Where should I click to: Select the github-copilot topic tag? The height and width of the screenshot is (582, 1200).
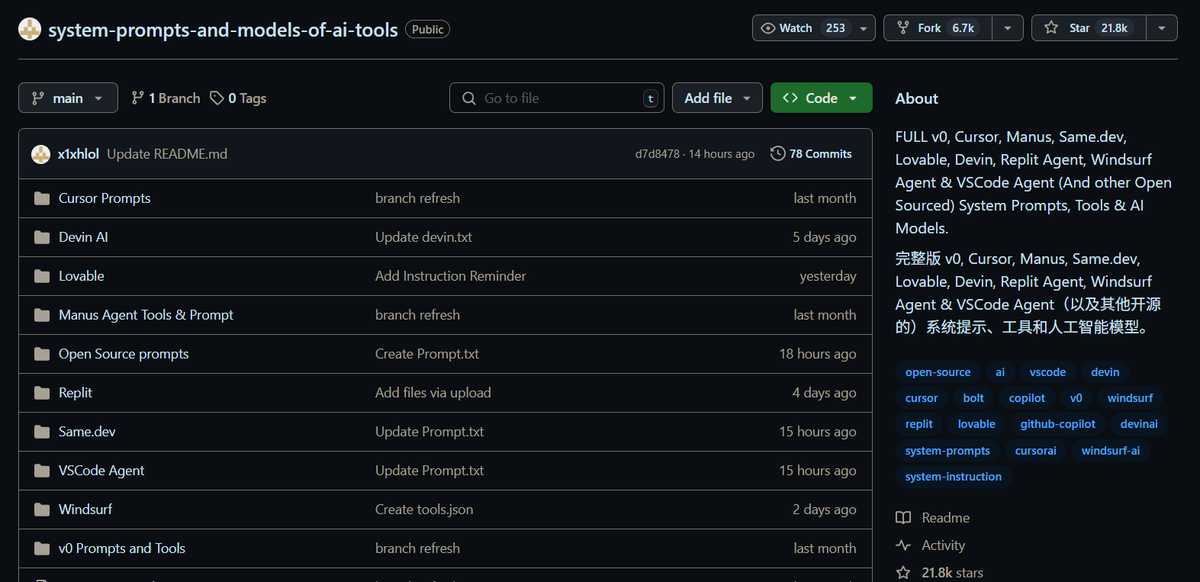point(1058,424)
